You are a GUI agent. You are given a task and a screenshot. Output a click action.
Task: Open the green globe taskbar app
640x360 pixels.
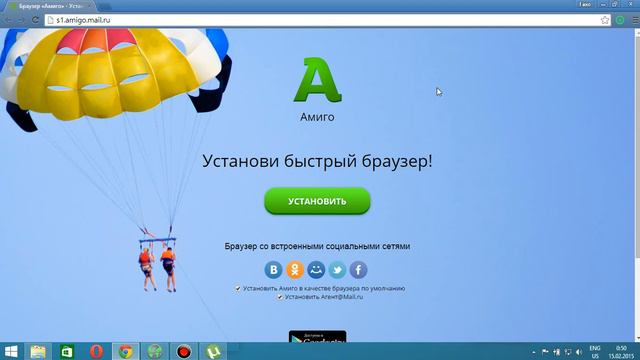pyautogui.click(x=155, y=351)
